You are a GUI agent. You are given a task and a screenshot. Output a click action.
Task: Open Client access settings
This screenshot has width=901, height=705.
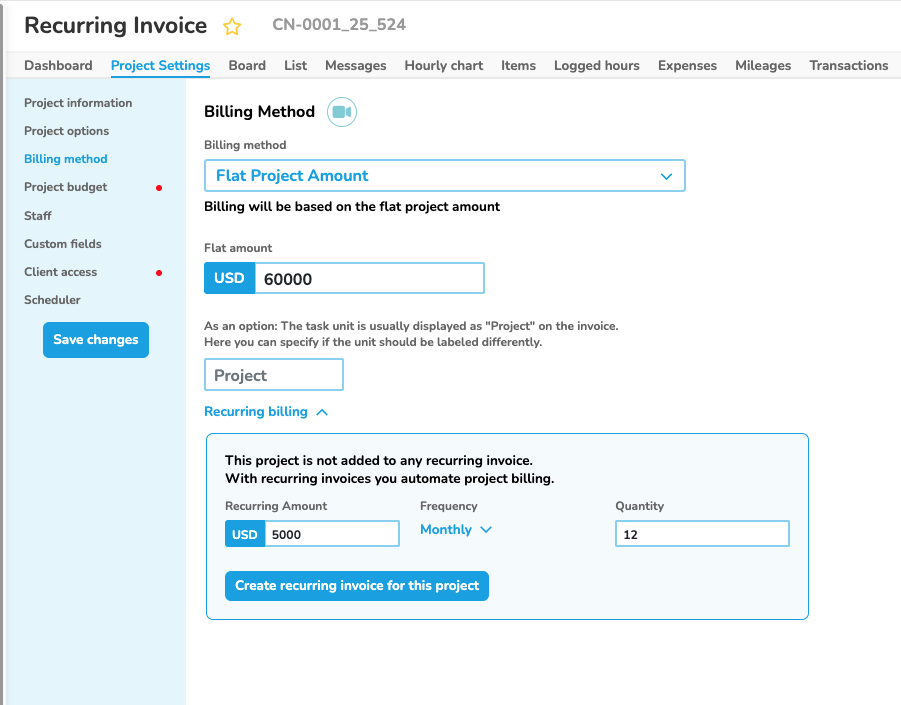click(61, 272)
